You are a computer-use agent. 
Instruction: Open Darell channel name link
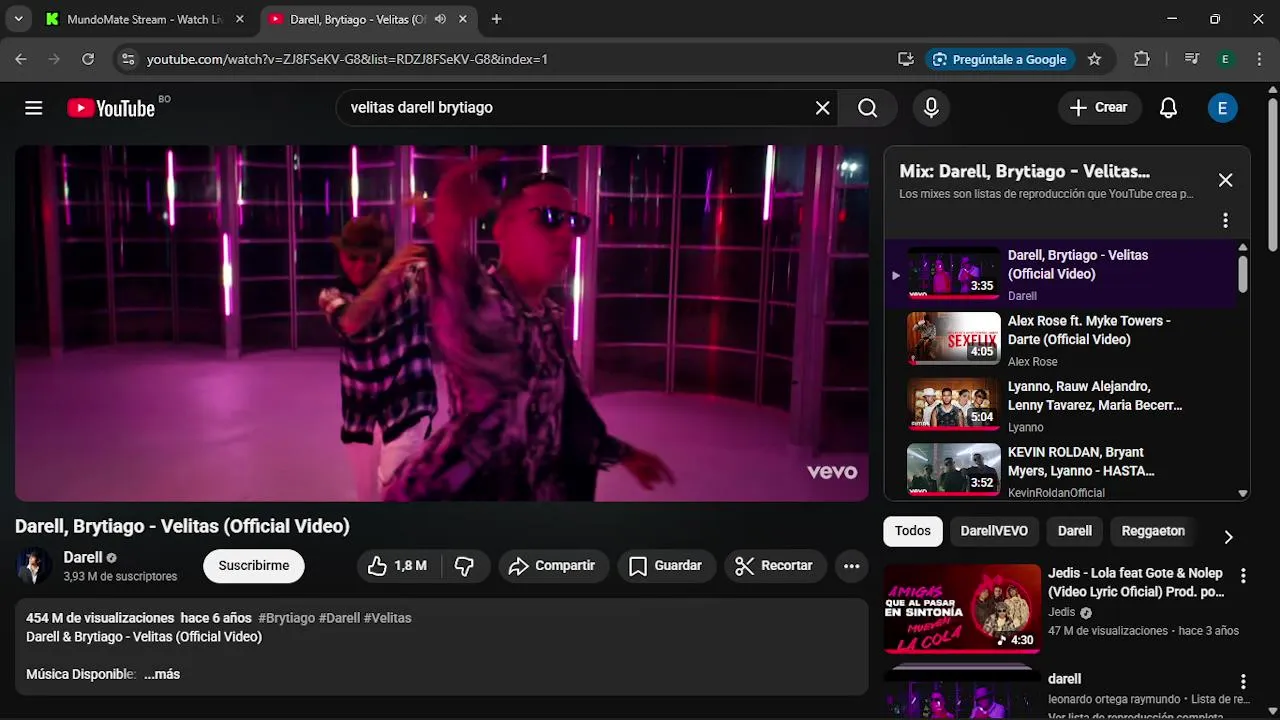coord(83,558)
